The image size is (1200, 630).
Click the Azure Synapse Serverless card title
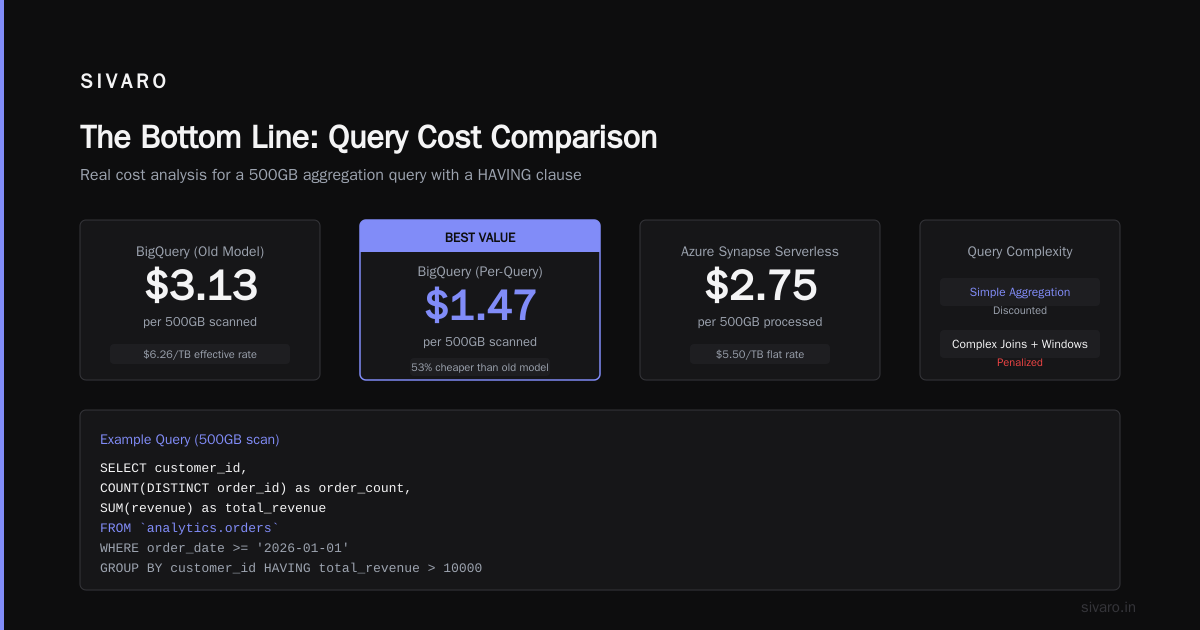(760, 252)
